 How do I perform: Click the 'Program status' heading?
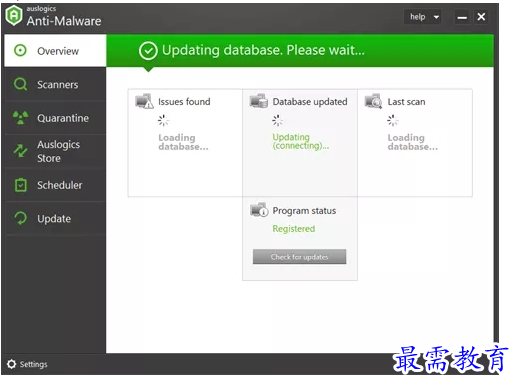point(304,211)
